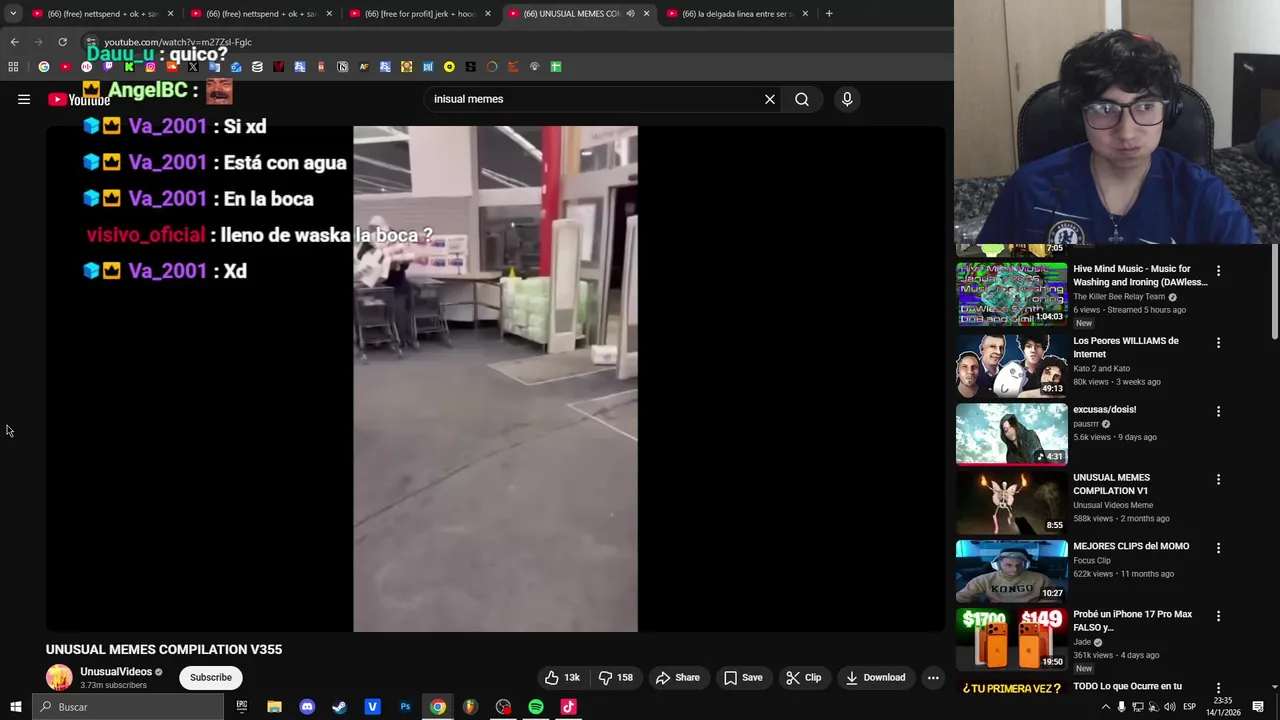
Task: Open the notification center icon
Action: coord(1258,707)
